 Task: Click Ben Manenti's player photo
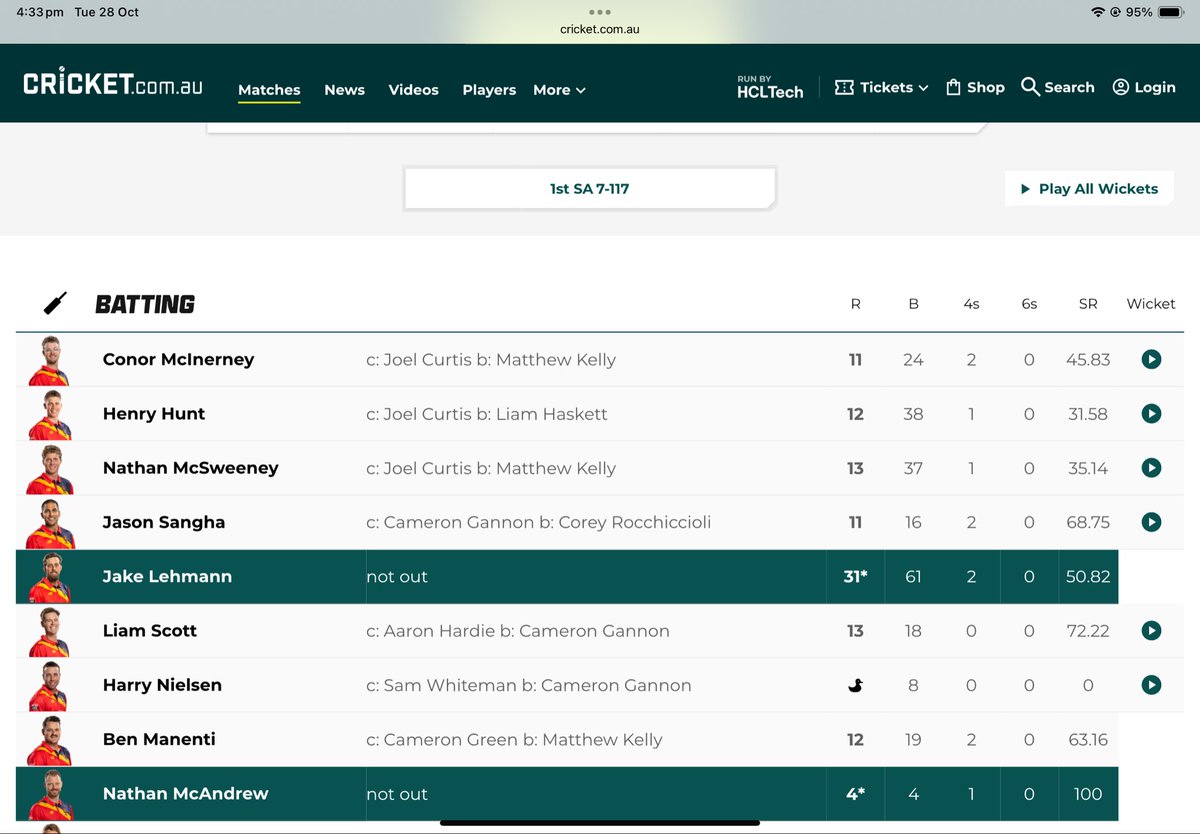click(48, 739)
